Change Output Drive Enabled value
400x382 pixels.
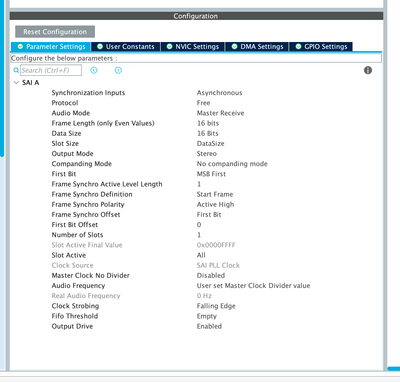[209, 326]
